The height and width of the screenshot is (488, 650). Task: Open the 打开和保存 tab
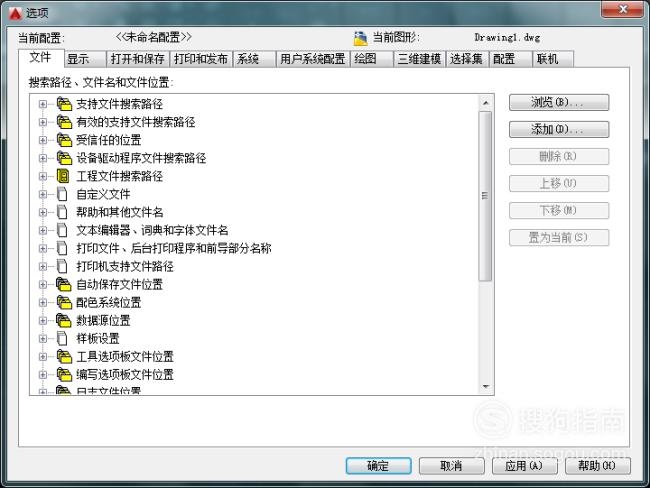pos(138,59)
